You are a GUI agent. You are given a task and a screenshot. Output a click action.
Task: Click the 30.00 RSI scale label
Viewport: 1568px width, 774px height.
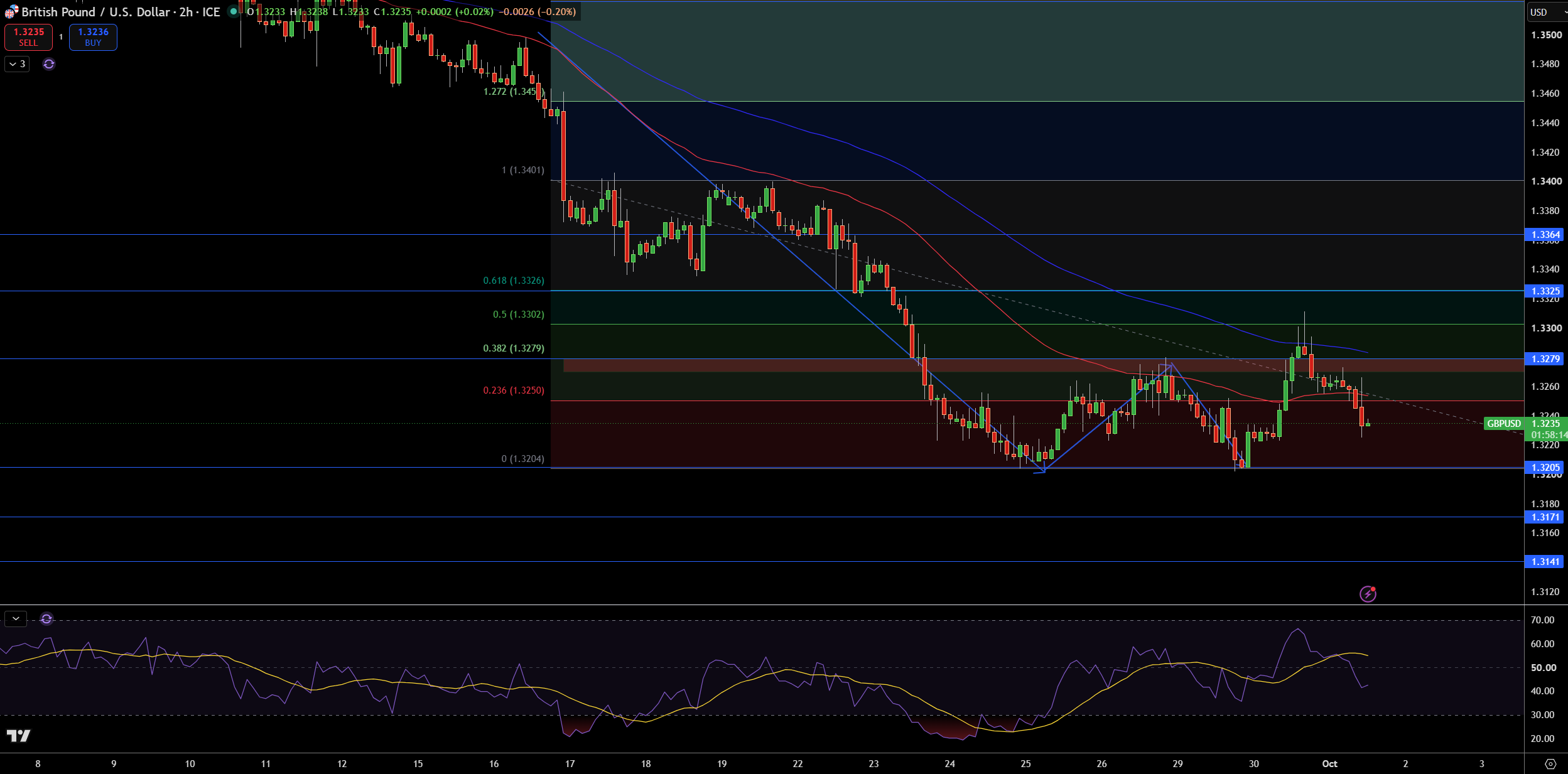[1543, 715]
